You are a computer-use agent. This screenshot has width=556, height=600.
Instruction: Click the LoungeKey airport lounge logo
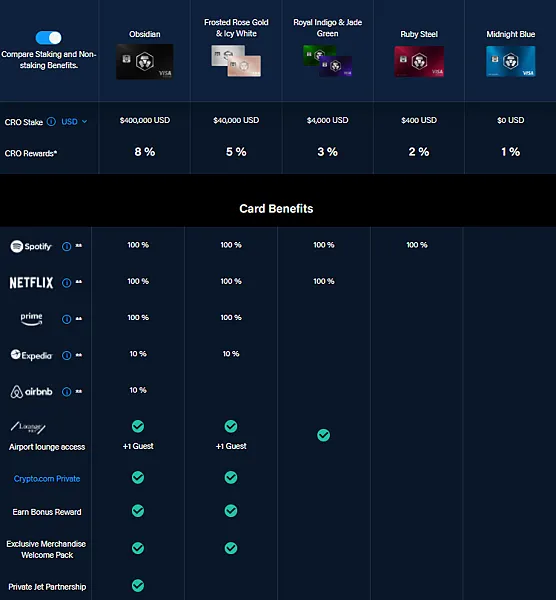tap(28, 427)
